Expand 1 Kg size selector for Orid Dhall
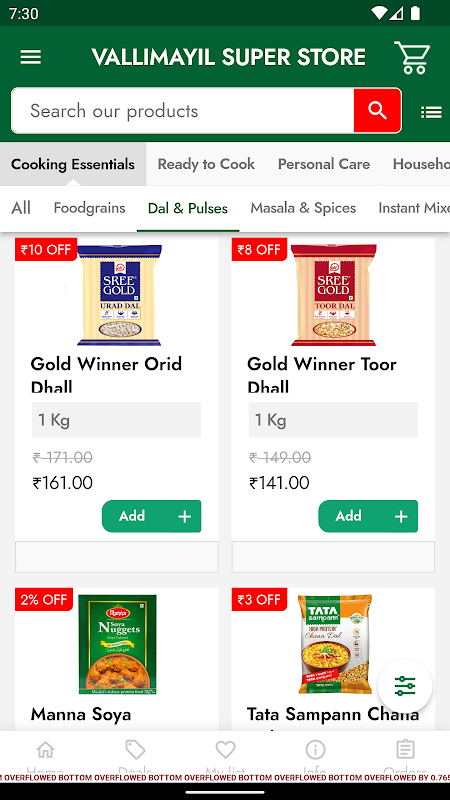The height and width of the screenshot is (800, 450). coord(116,420)
